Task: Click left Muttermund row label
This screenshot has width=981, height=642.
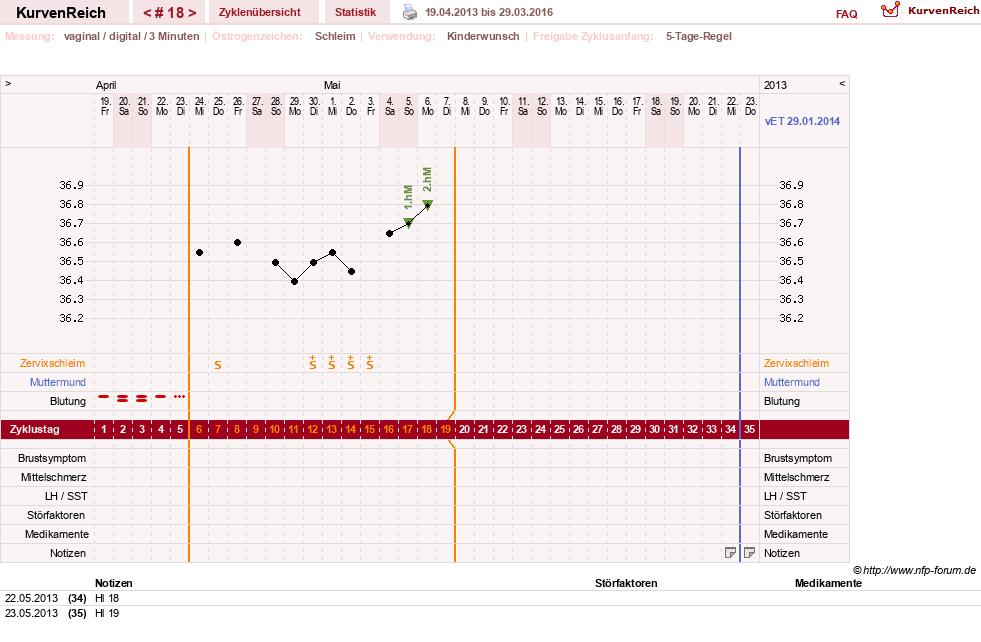Action: [x=58, y=382]
